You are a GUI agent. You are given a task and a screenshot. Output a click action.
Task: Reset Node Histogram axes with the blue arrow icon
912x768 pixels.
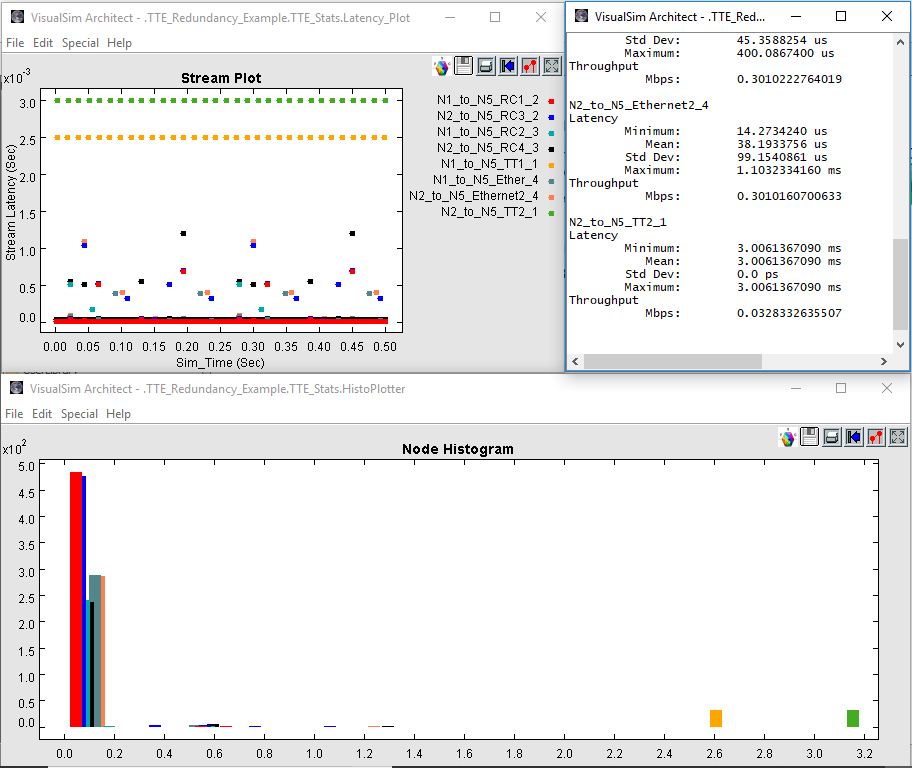click(x=854, y=437)
